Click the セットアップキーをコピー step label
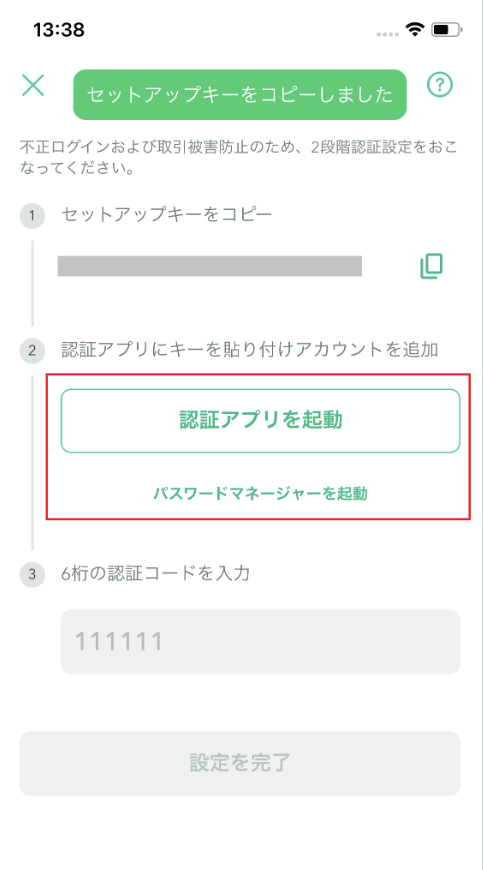The width and height of the screenshot is (483, 870). (166, 215)
